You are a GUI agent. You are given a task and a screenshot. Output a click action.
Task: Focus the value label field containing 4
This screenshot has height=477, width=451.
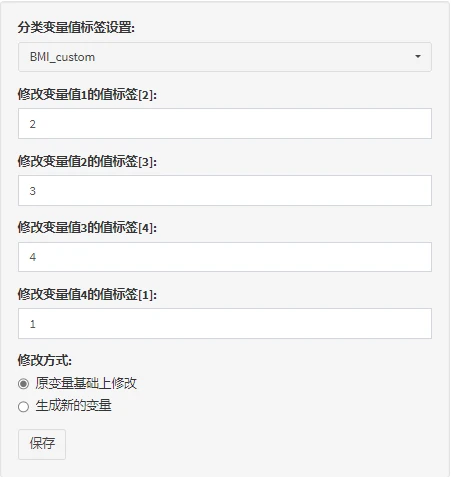225,257
